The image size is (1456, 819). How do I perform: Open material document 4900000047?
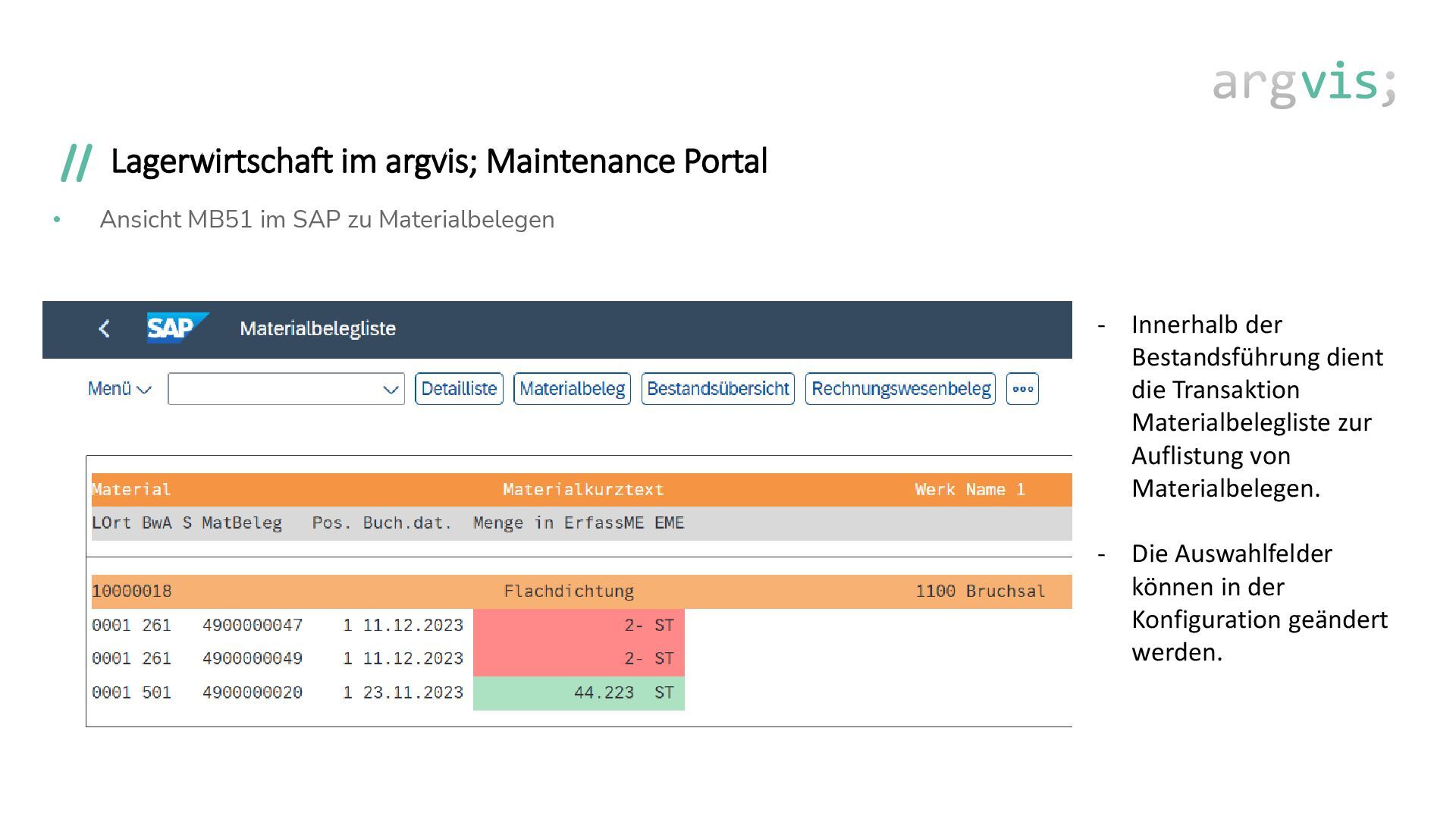pyautogui.click(x=253, y=626)
